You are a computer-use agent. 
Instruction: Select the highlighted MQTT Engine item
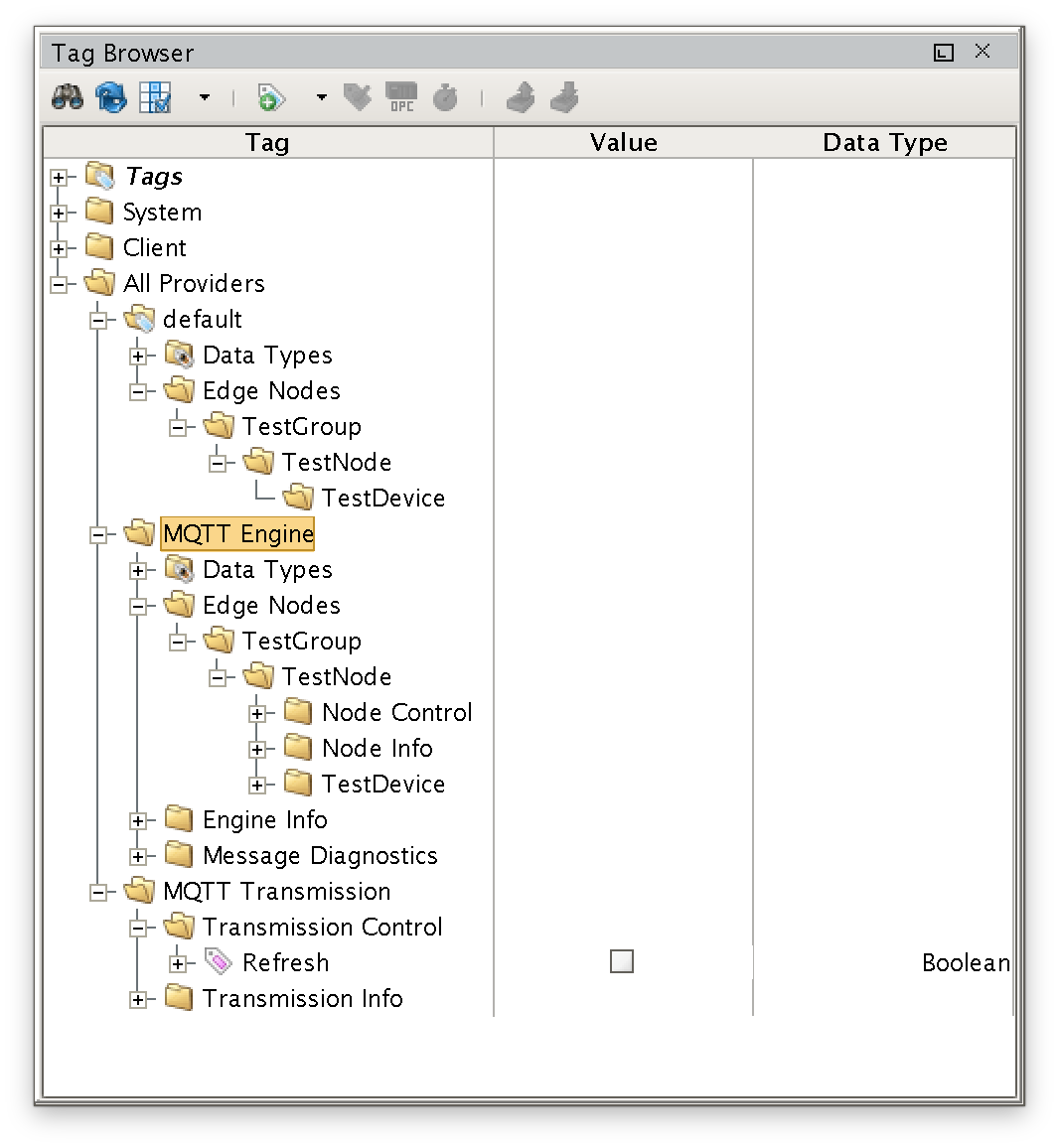(x=238, y=533)
